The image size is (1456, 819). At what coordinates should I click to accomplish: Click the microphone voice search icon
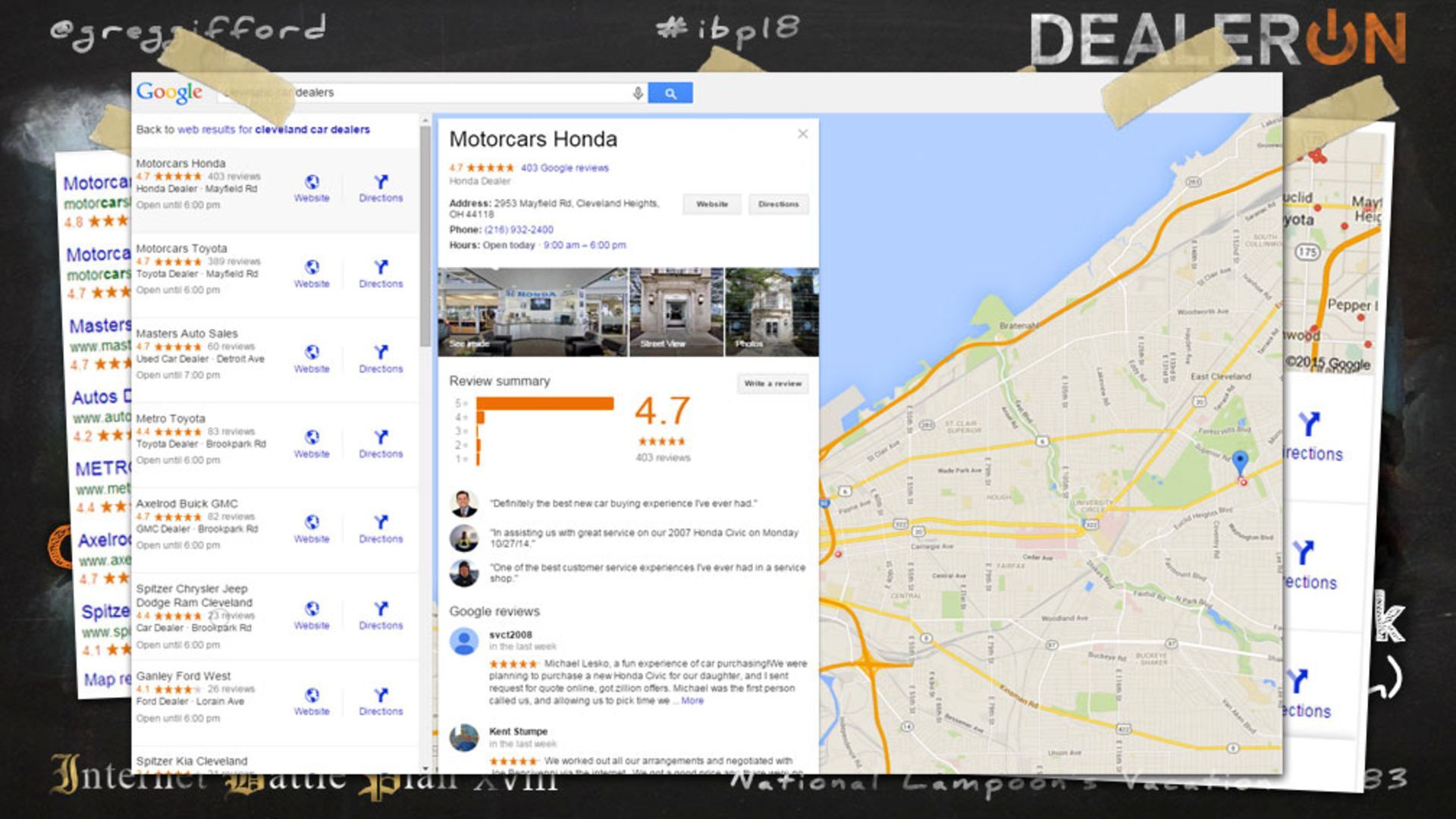point(638,93)
